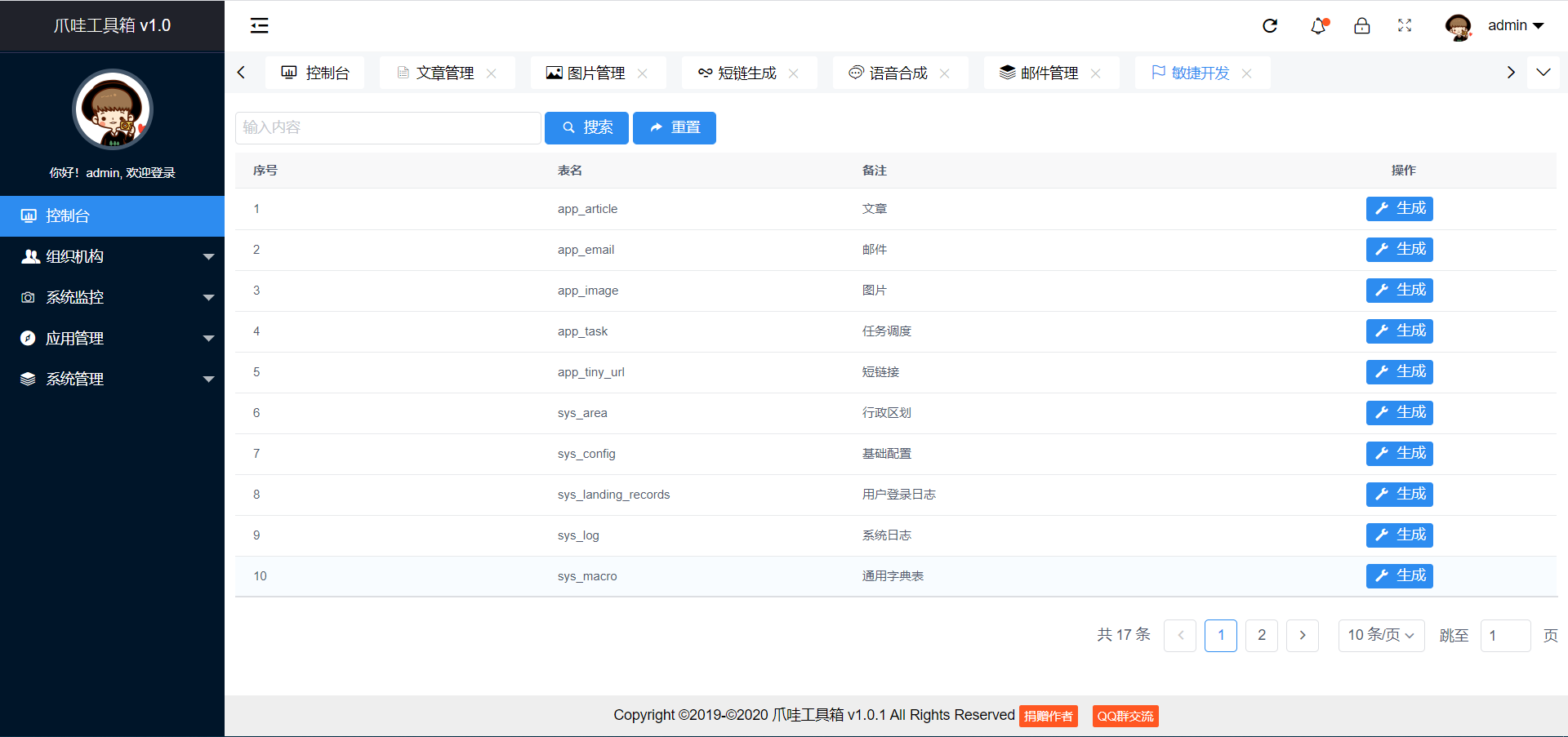Click the app_article table name cell

[587, 209]
